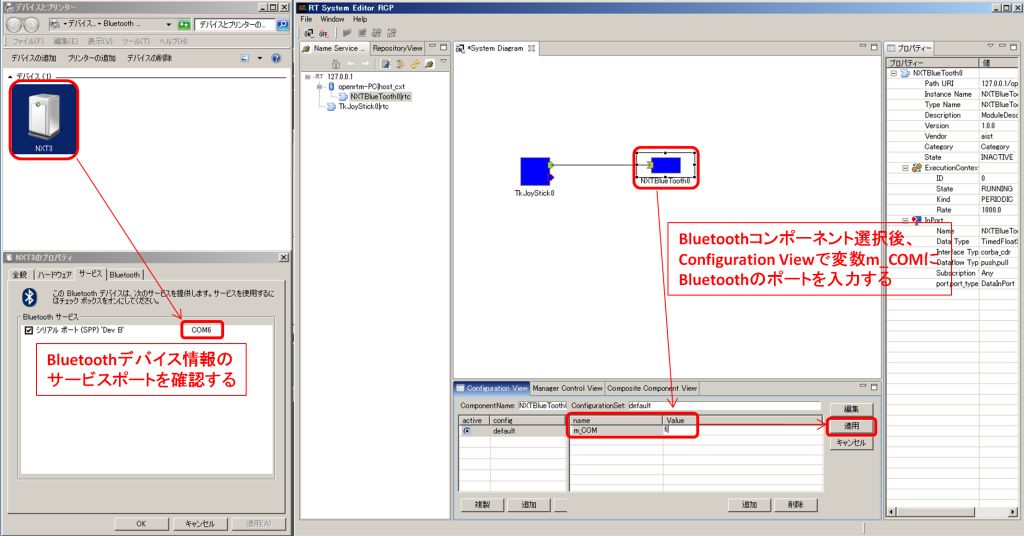This screenshot has width=1024, height=536.
Task: Open the File menu in RT System Editor
Action: [306, 20]
